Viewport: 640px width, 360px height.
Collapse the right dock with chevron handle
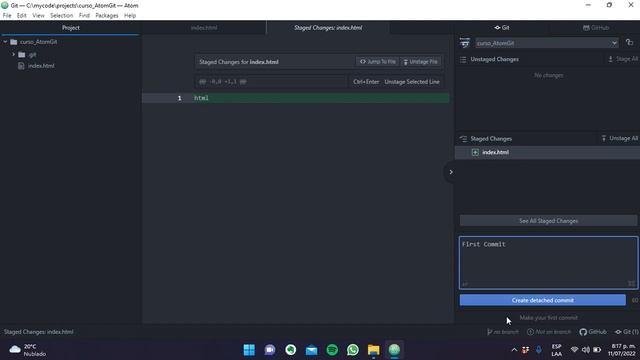point(451,172)
